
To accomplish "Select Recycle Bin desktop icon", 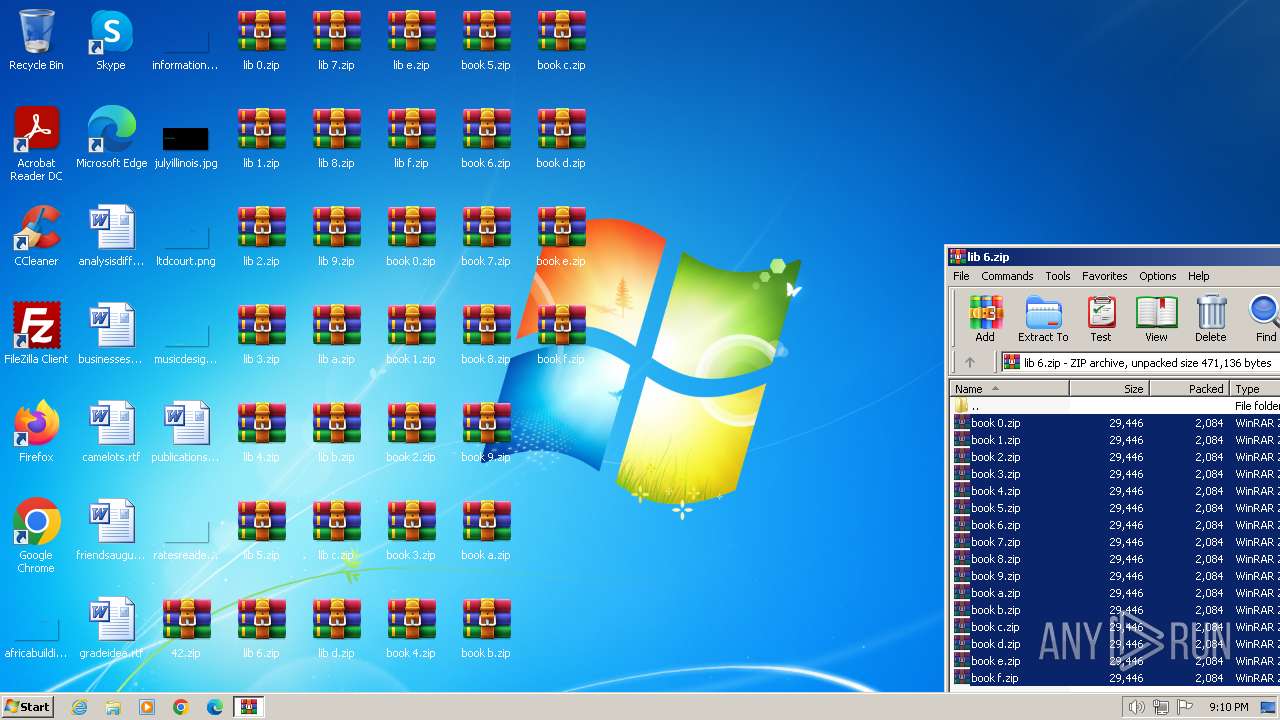I will pos(36,41).
